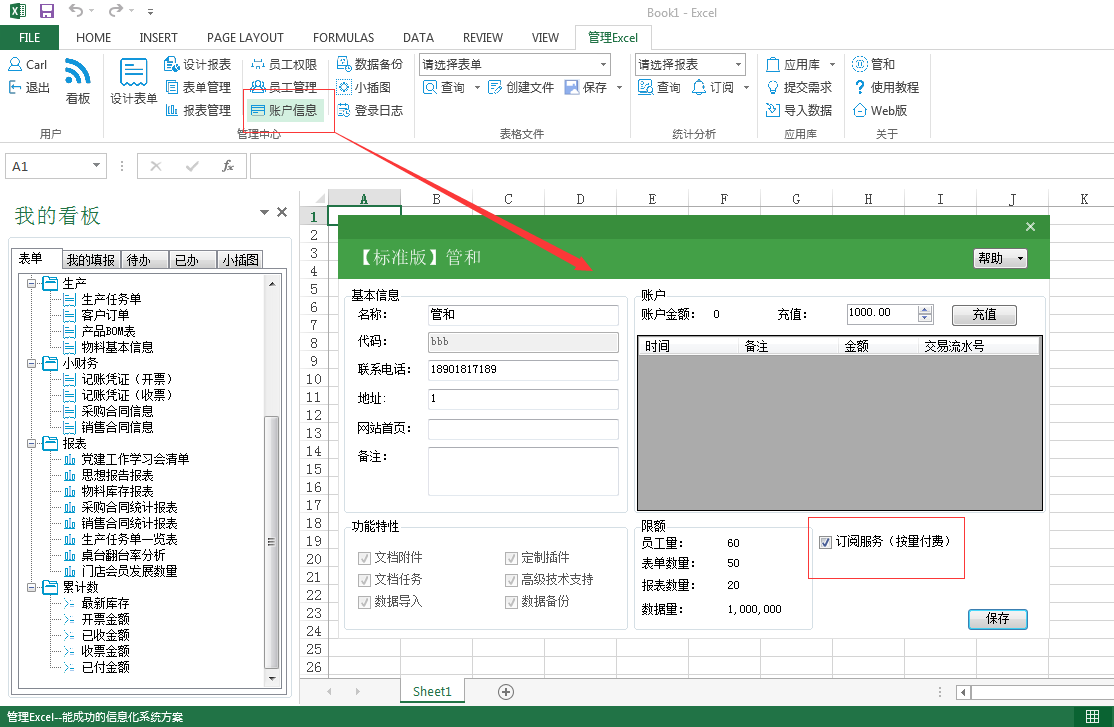Image resolution: width=1114 pixels, height=727 pixels.
Task: Click the Save floppy icon in title bar
Action: click(46, 11)
